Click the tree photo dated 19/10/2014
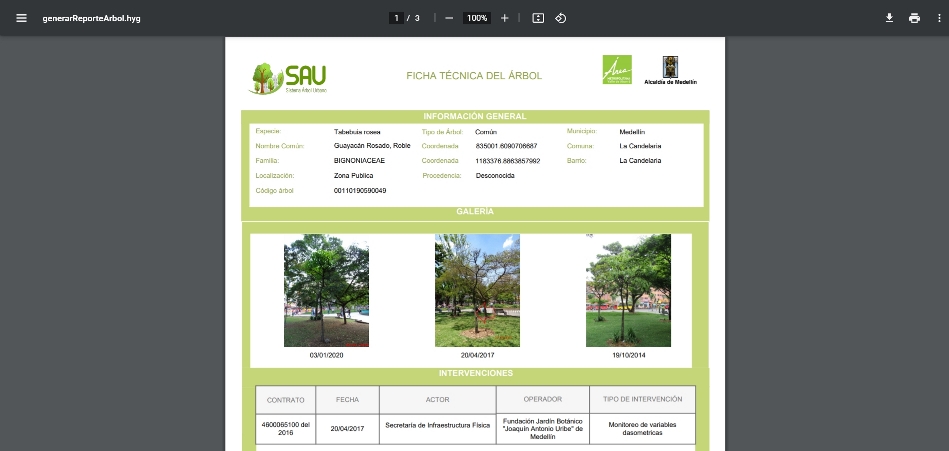The width and height of the screenshot is (949, 451). [x=628, y=290]
